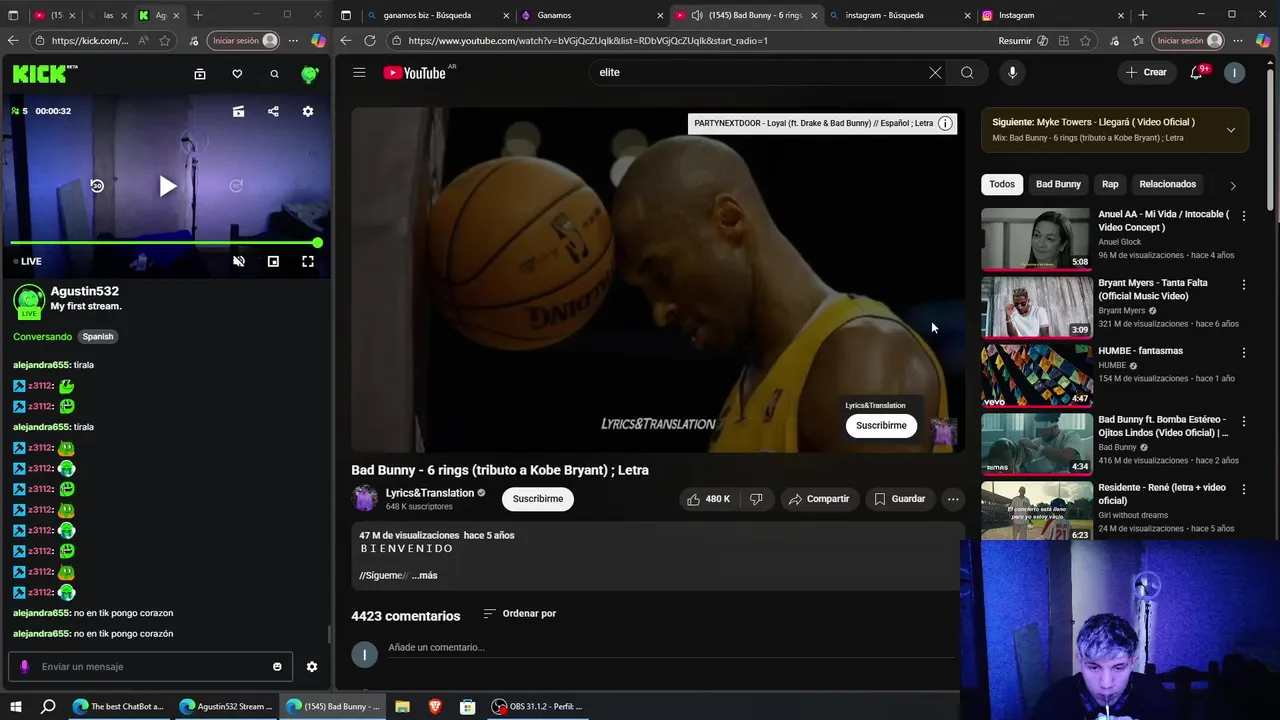Screen dimensions: 1280x720
Task: Open options for Anuel AA - Mi Vida video
Action: 1244,216
